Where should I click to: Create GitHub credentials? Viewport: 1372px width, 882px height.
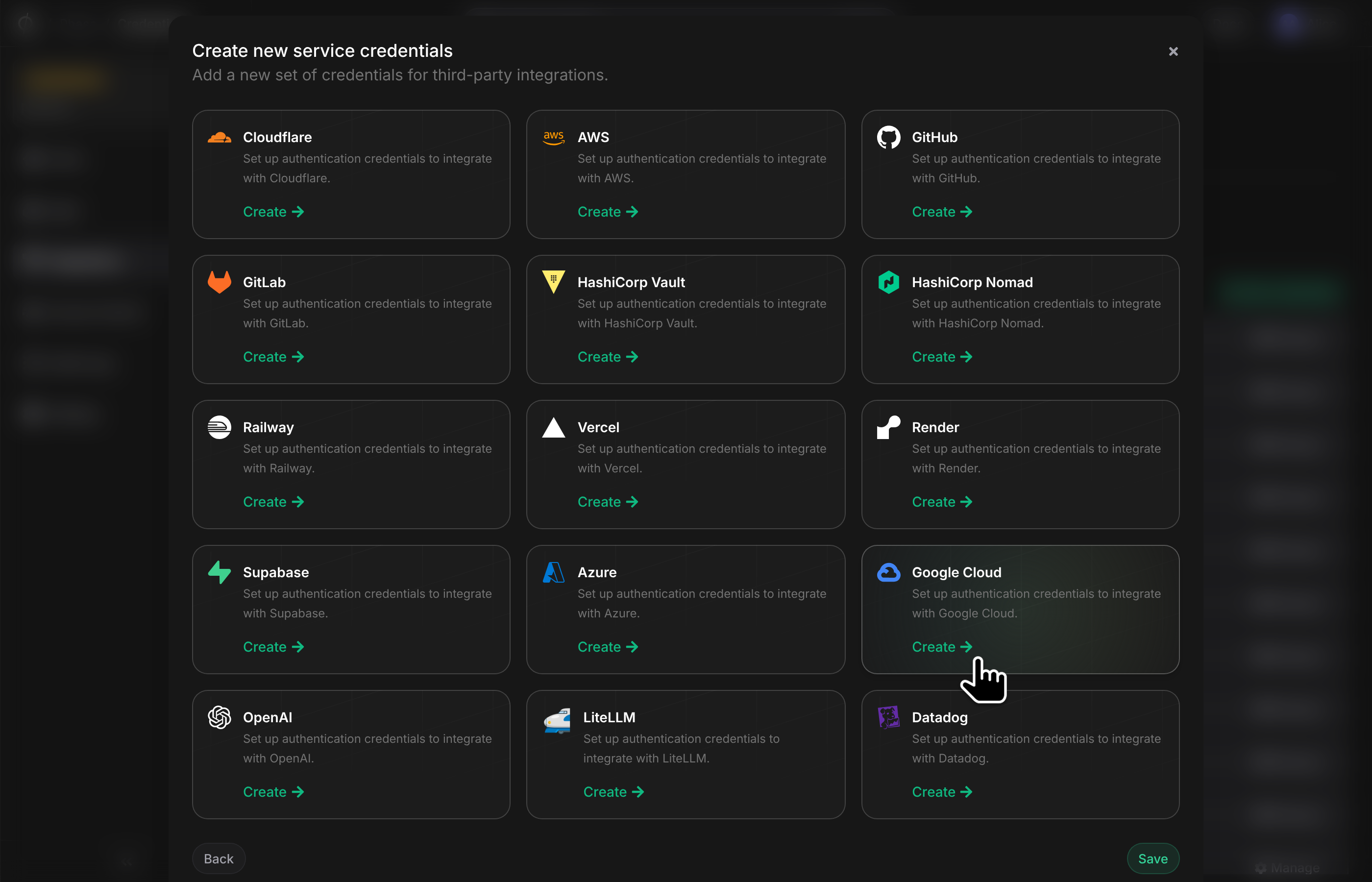pos(942,212)
